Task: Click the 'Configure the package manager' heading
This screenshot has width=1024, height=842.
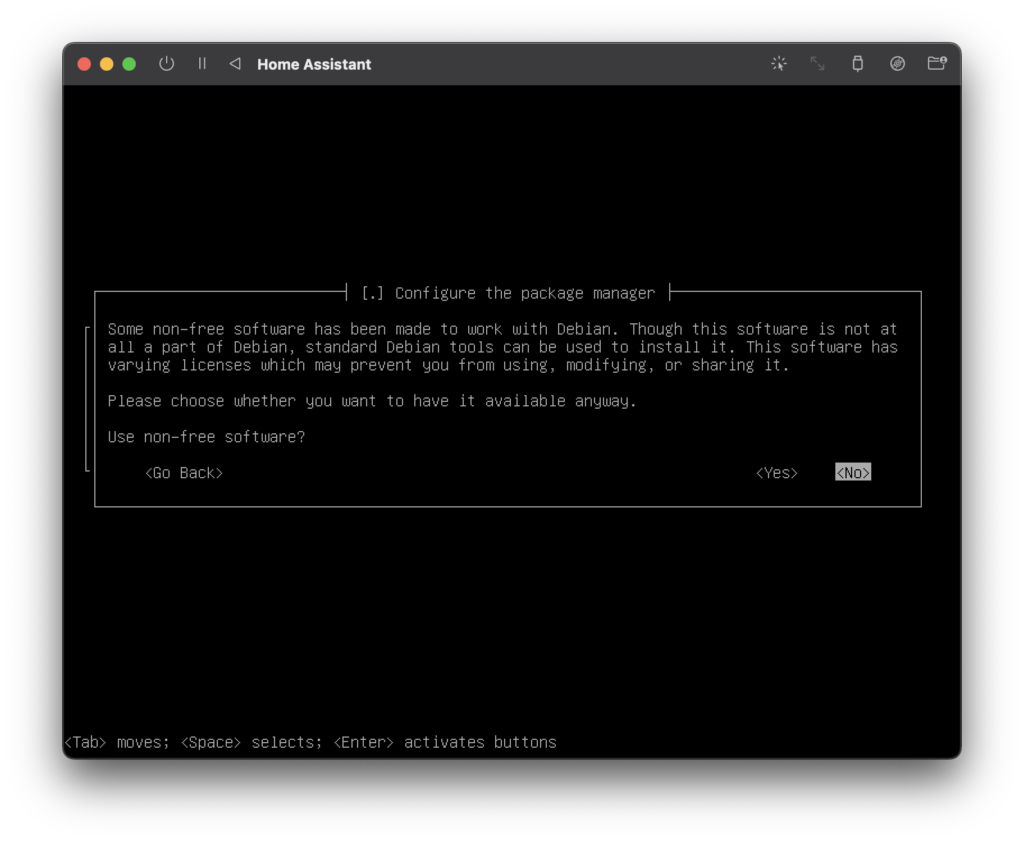Action: coord(524,293)
